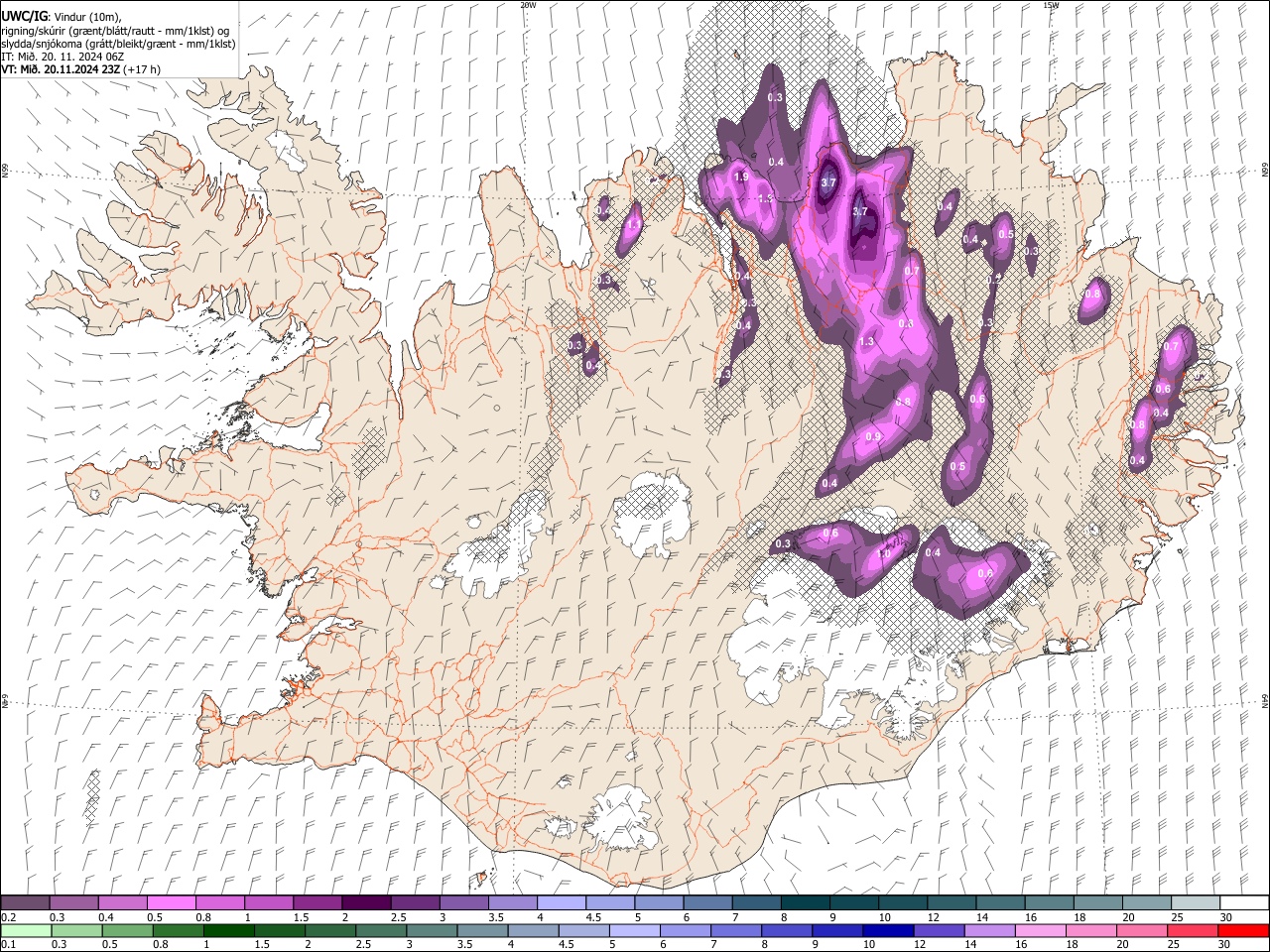Click the pale grey 25–30 swatch in upper legend
Screen dimensions: 1270x952
(x=1197, y=903)
